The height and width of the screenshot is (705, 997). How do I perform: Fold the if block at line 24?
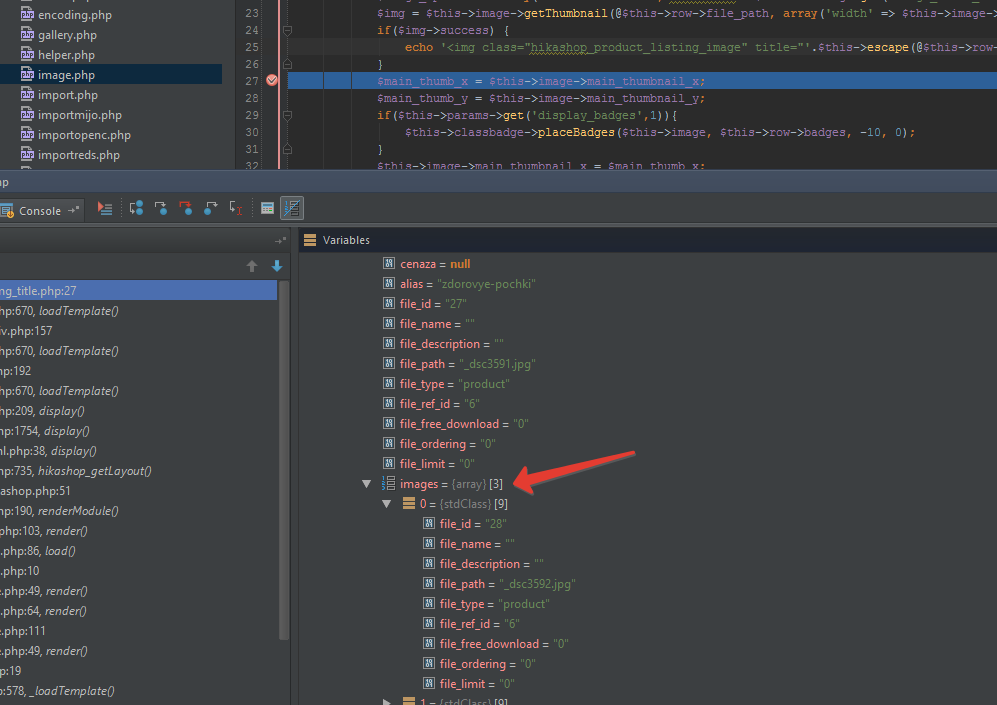click(x=288, y=30)
